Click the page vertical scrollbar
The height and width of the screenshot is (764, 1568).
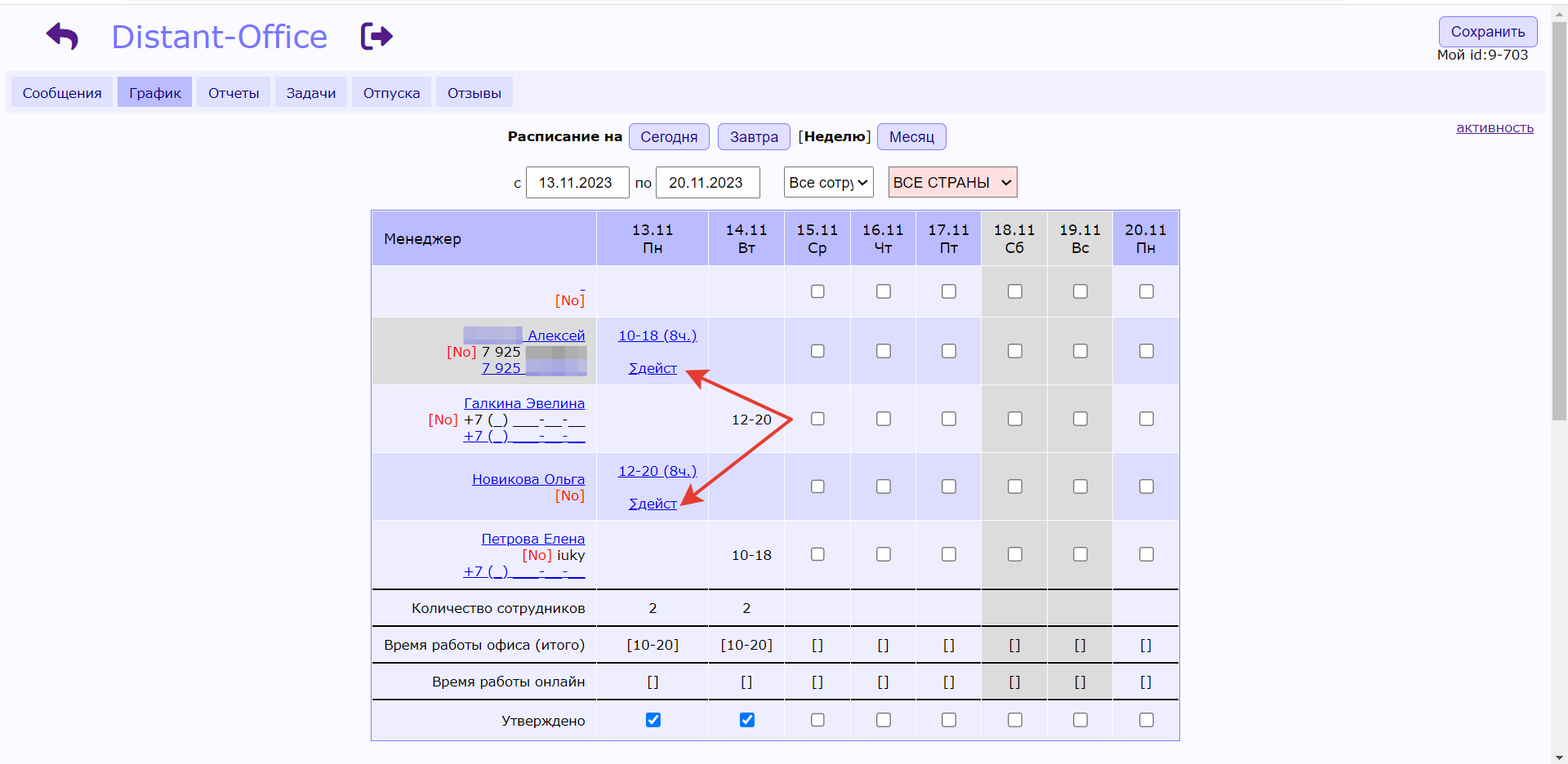[1559, 220]
